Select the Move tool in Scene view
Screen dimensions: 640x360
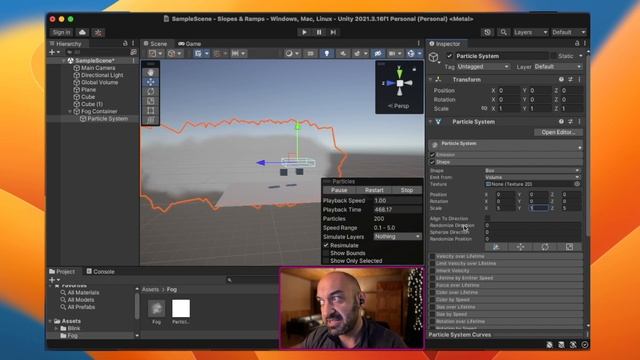151,82
